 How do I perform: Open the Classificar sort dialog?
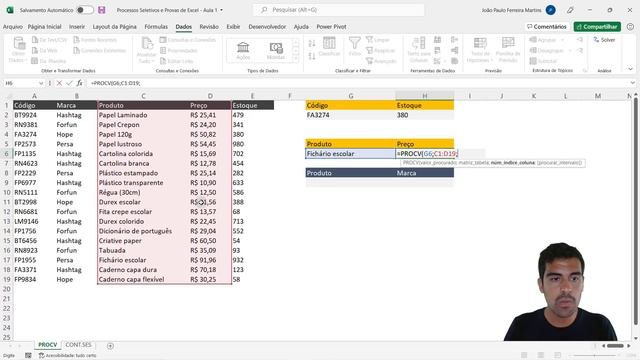[x=329, y=47]
